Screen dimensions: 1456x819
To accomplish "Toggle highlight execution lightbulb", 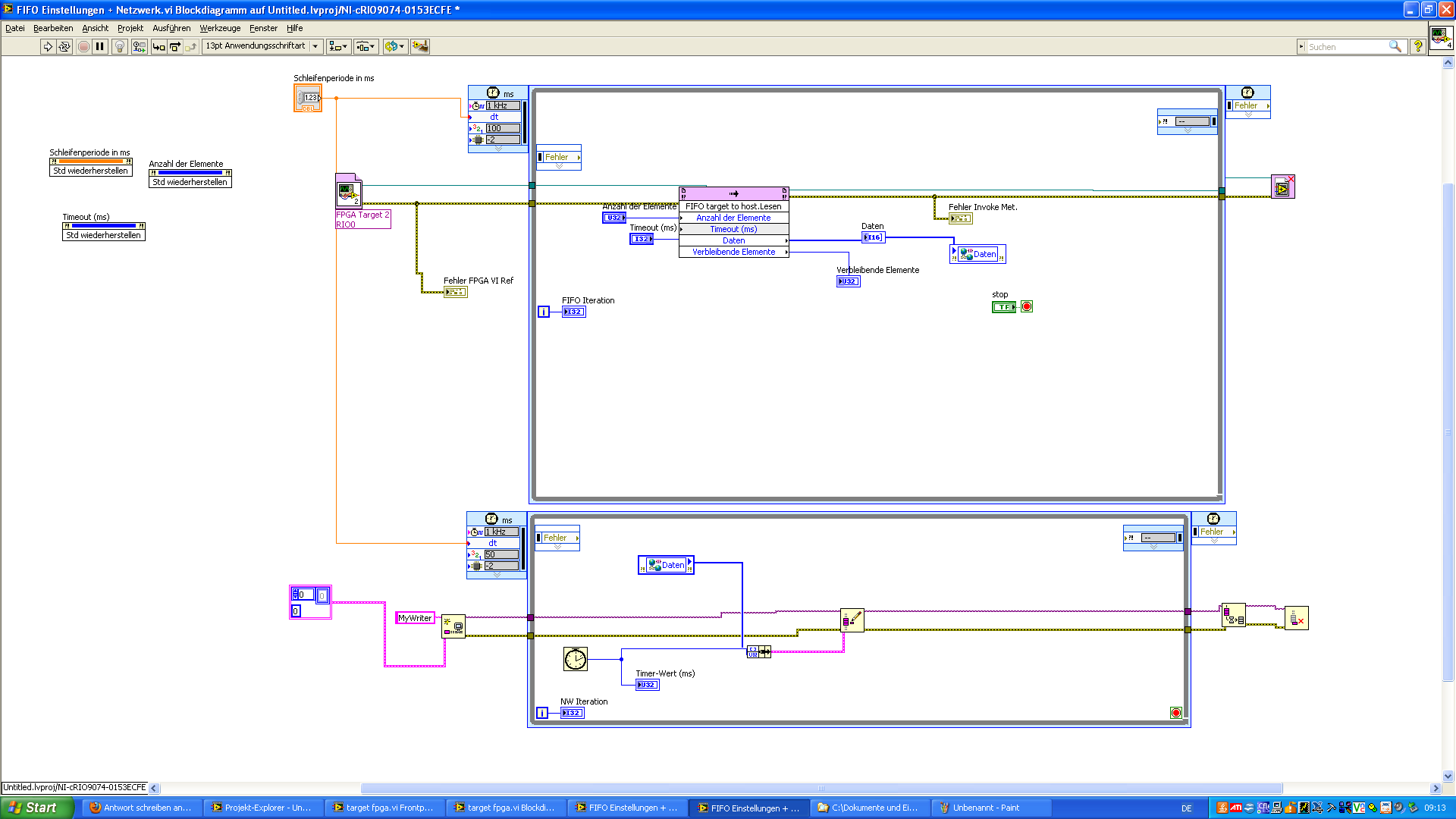I will [120, 47].
